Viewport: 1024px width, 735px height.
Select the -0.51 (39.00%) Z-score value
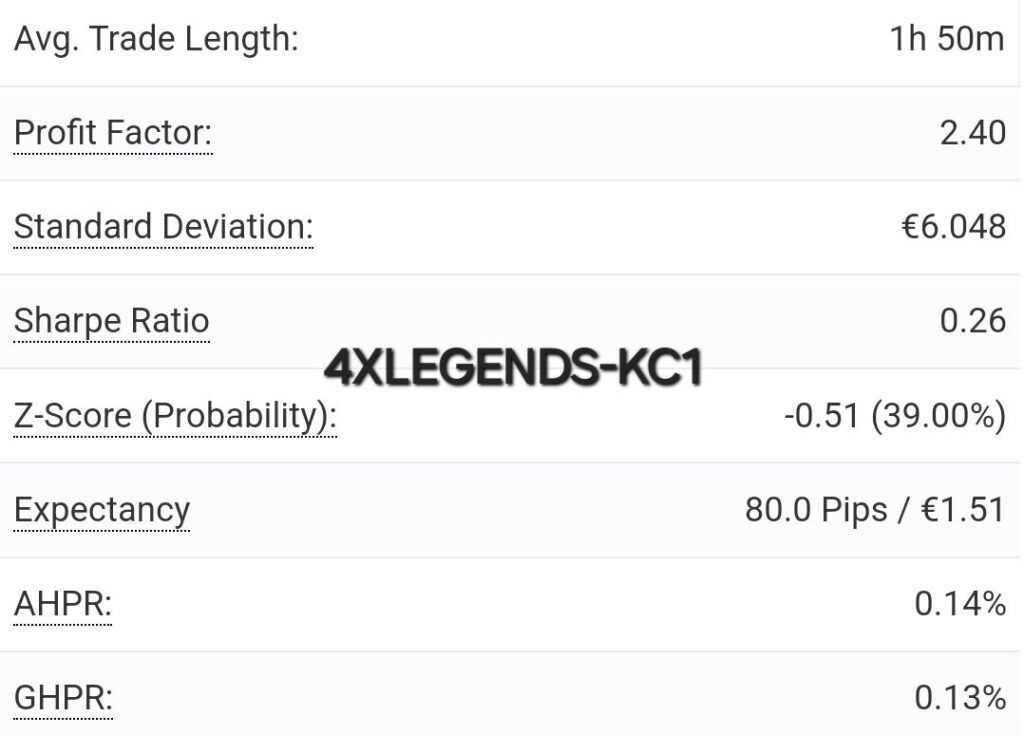[895, 416]
